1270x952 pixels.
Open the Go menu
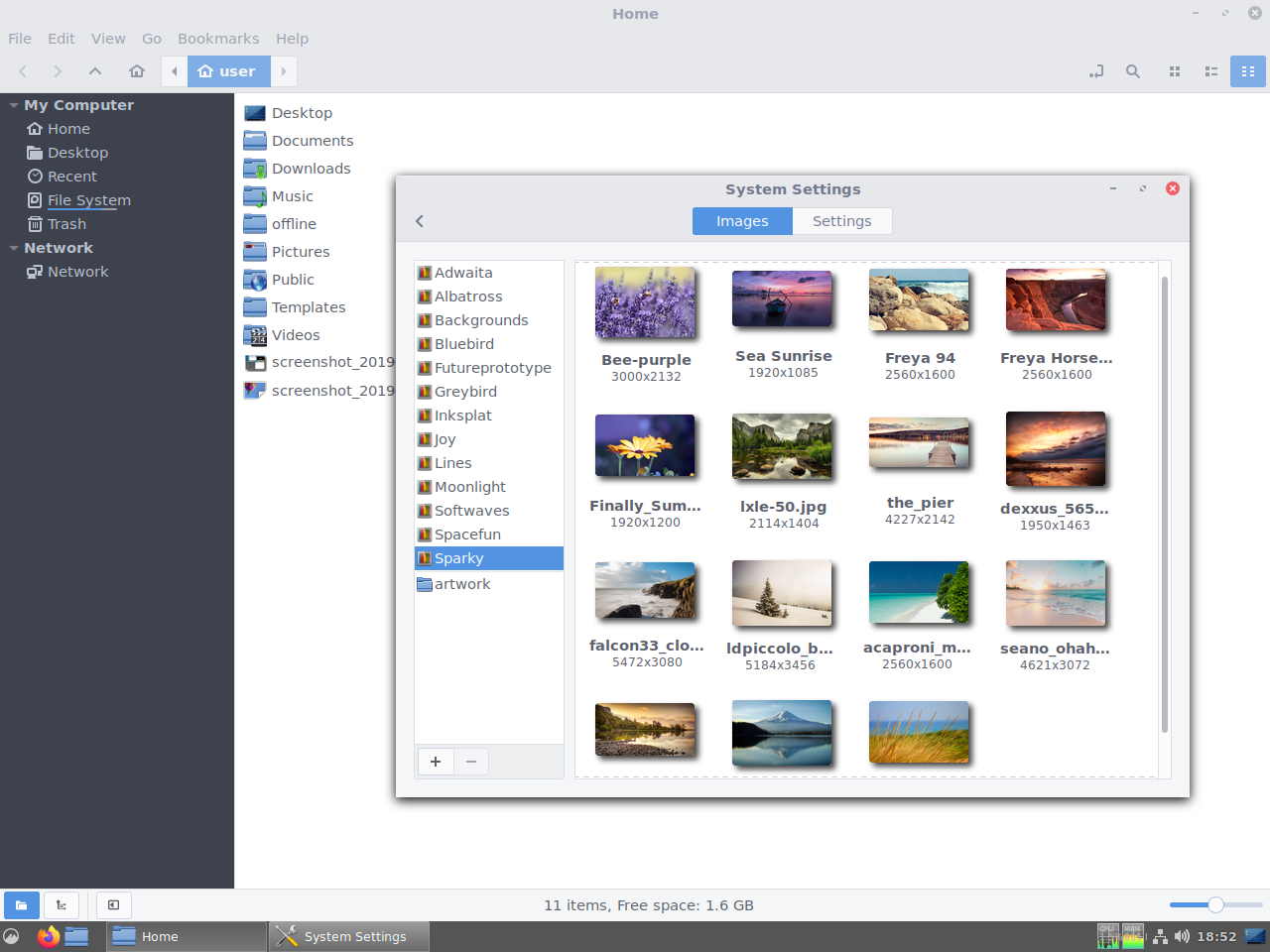[x=152, y=39]
